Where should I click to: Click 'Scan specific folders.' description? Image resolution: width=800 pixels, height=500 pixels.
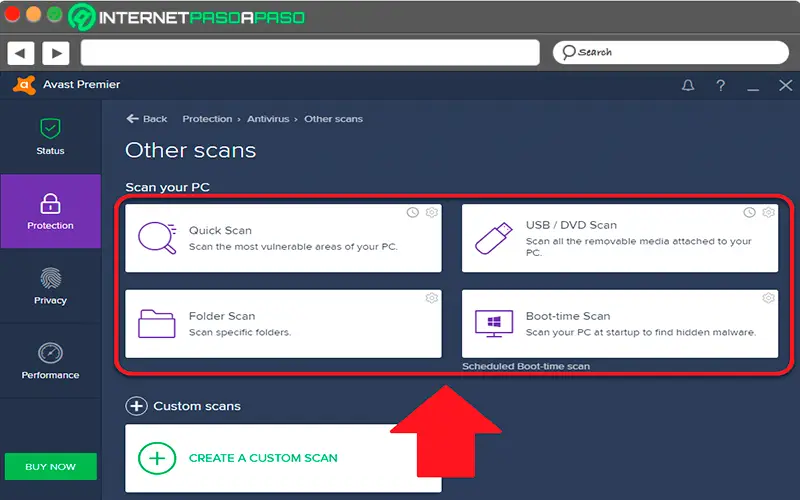click(x=240, y=333)
